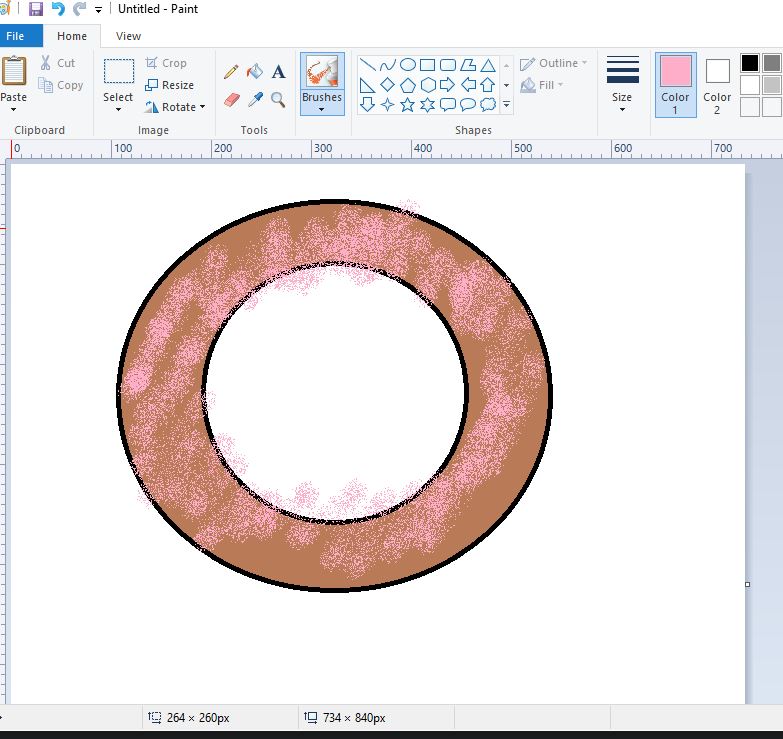The height and width of the screenshot is (739, 783).
Task: Switch to the Home tab
Action: tap(72, 36)
